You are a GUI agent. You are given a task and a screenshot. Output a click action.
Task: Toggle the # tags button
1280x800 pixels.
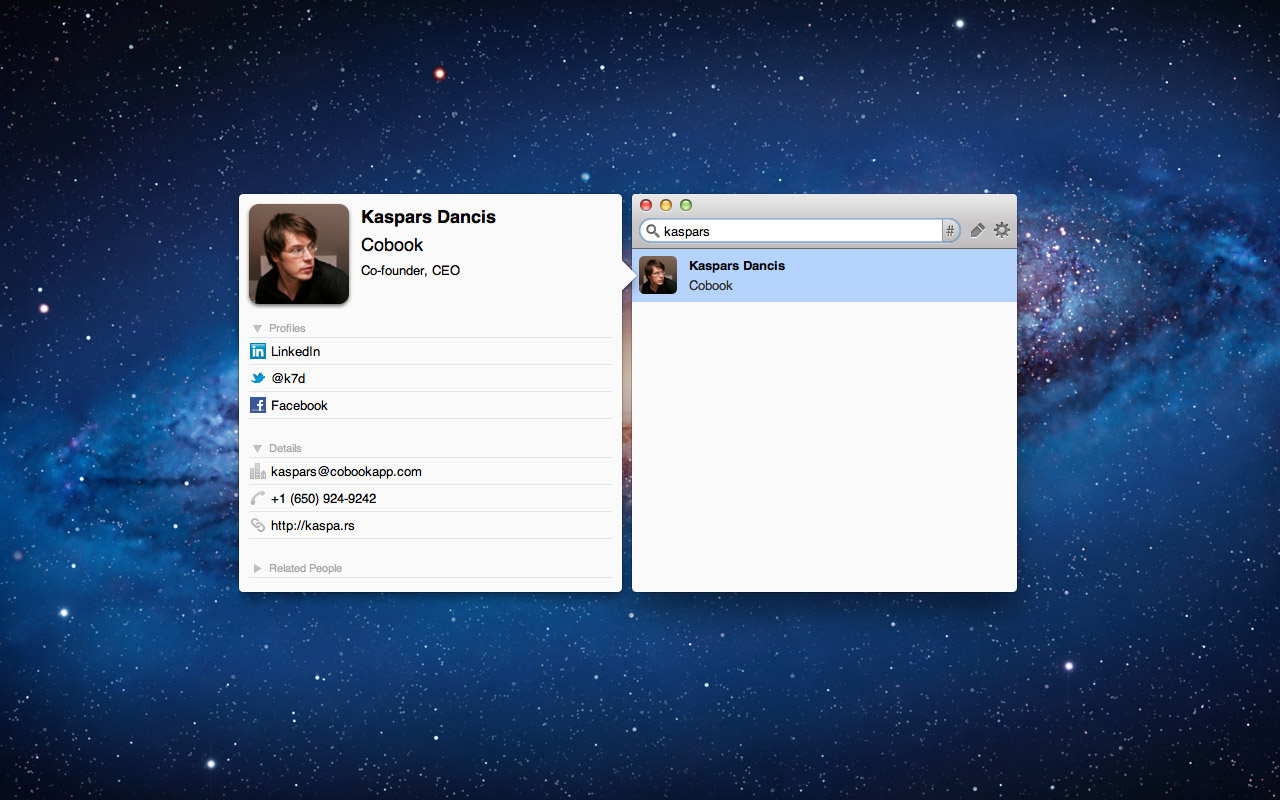(950, 231)
